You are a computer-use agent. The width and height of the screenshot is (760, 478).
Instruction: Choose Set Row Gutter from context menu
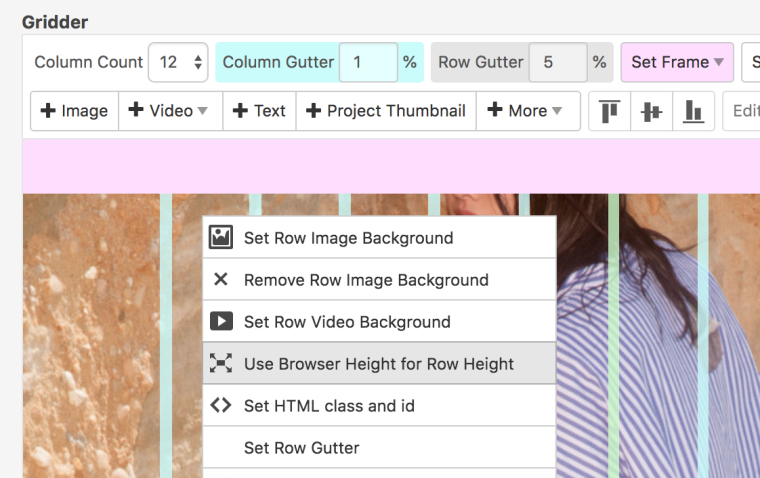click(301, 448)
